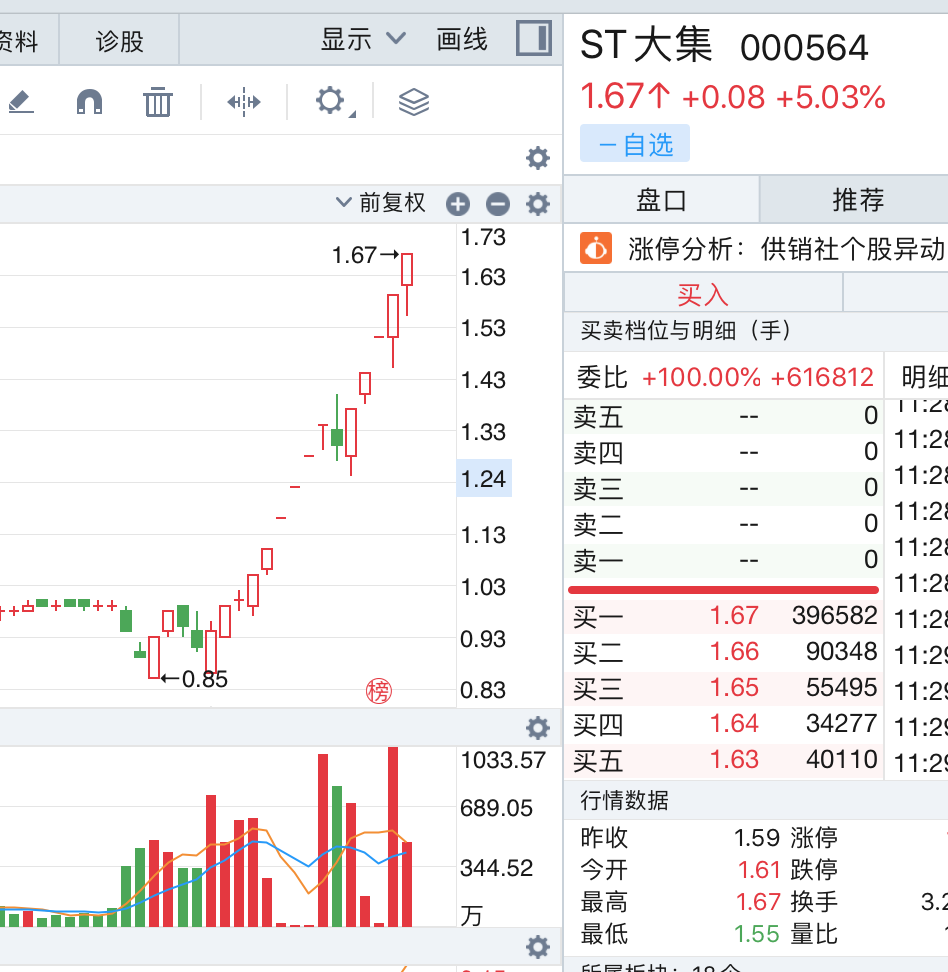Click the current price 1.67 header
948x972 pixels.
(x=625, y=97)
